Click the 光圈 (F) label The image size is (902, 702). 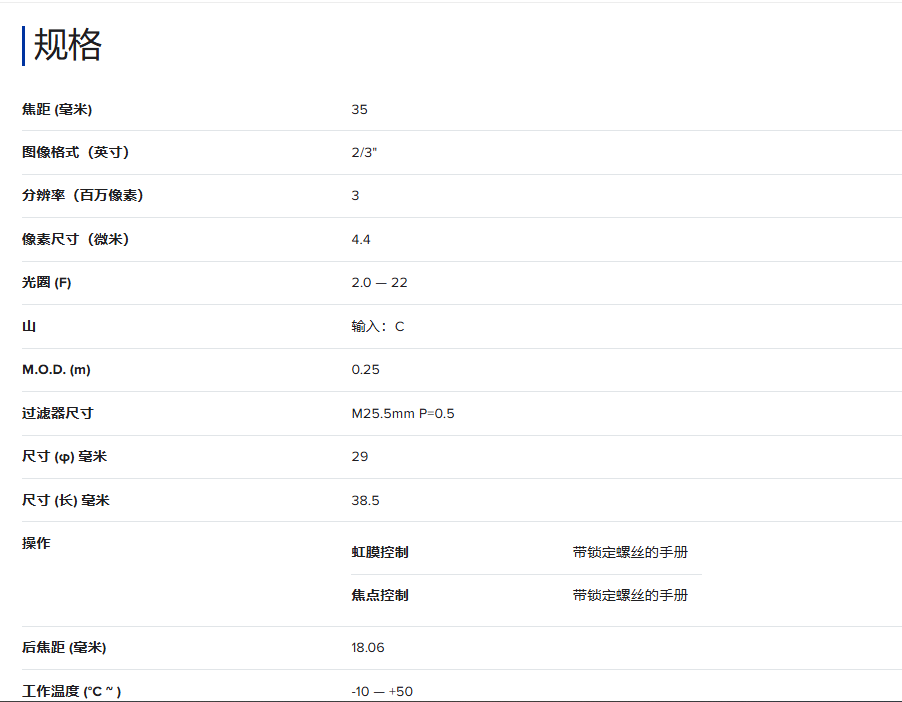click(x=47, y=283)
